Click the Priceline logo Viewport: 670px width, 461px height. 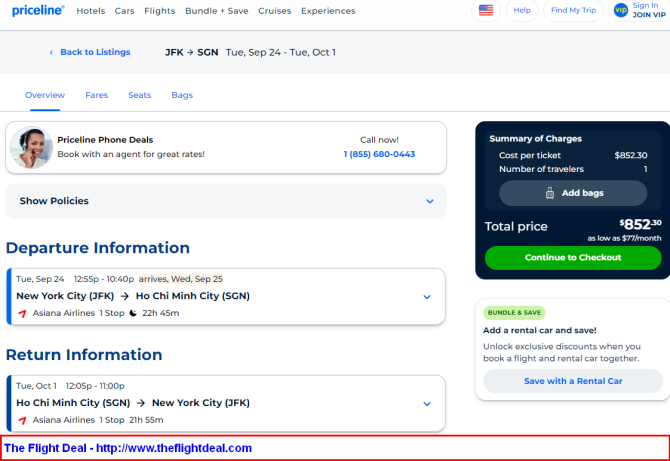pos(38,10)
